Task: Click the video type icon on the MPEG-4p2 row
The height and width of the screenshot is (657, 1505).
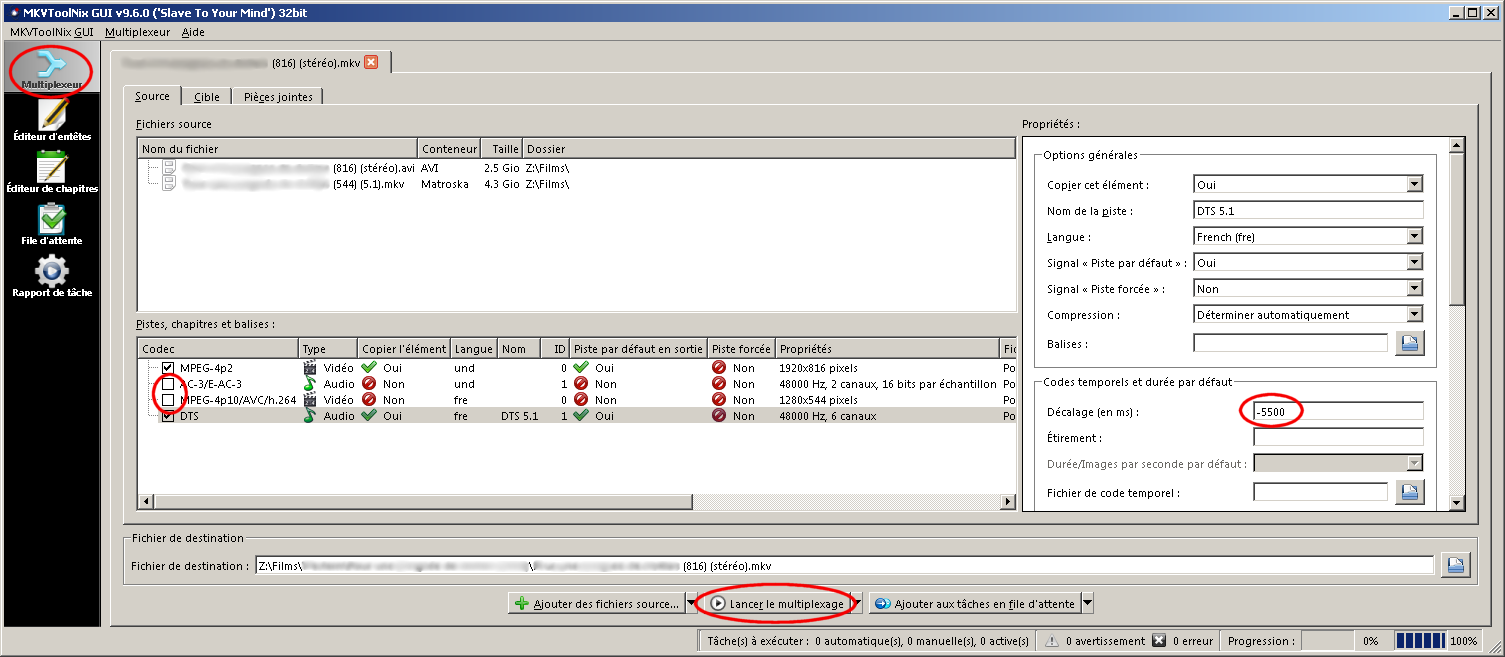Action: [x=311, y=368]
